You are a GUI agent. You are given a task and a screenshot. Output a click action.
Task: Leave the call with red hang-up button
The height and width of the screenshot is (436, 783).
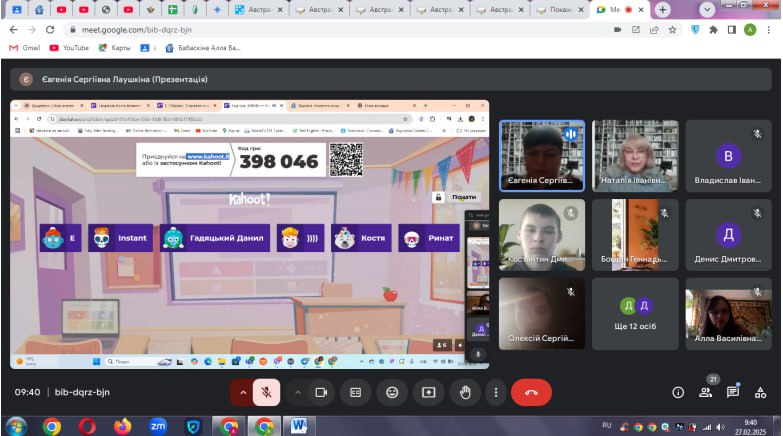[531, 393]
